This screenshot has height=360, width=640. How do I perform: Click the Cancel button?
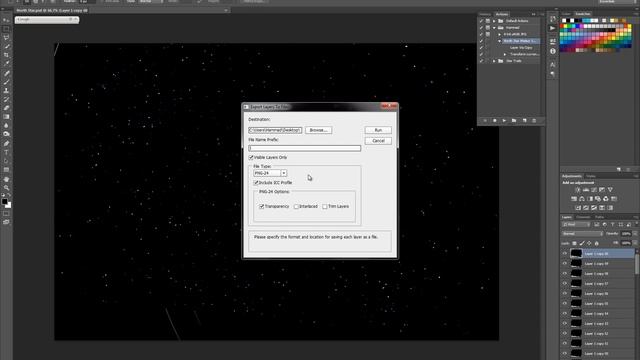click(x=378, y=141)
